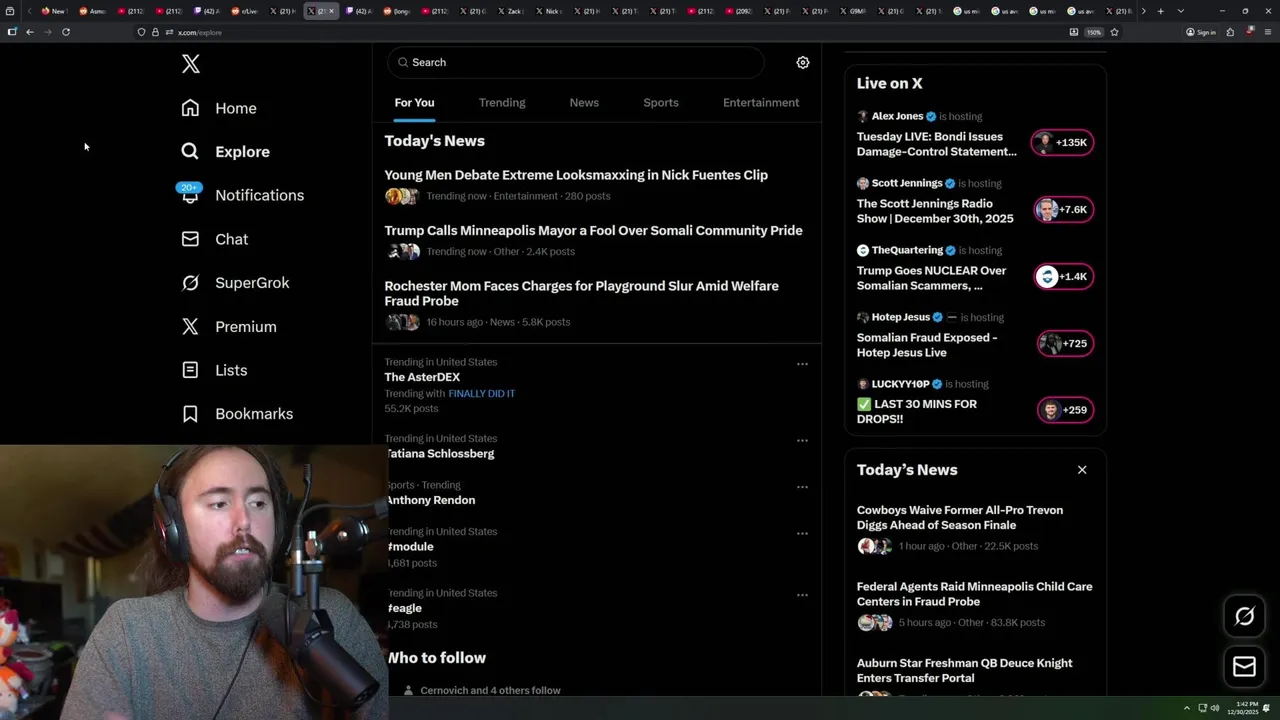This screenshot has height=720, width=1280.
Task: Open Federal Agents Raid Minneapolis story
Action: (x=974, y=594)
